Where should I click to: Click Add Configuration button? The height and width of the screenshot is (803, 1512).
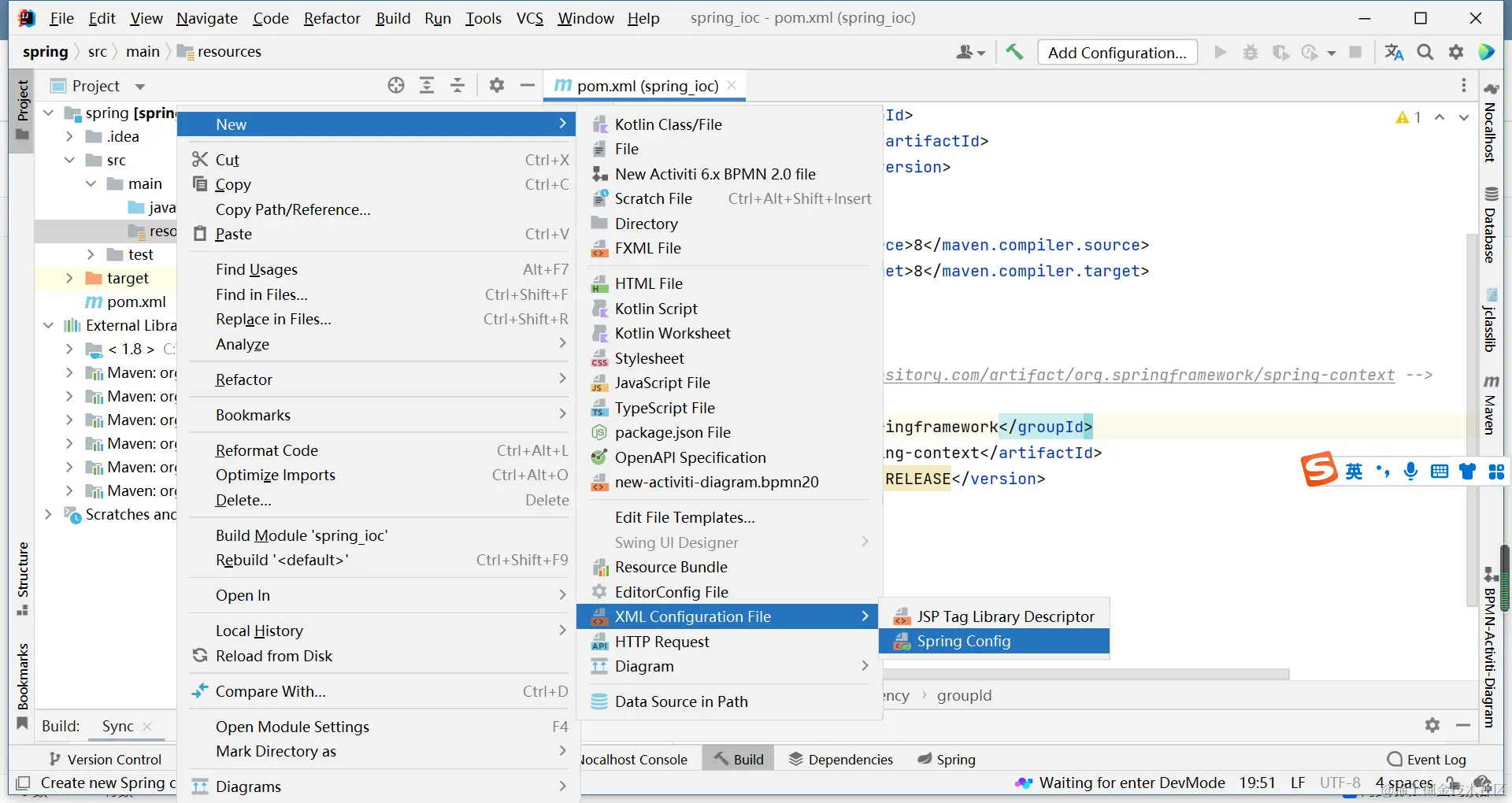click(x=1117, y=52)
